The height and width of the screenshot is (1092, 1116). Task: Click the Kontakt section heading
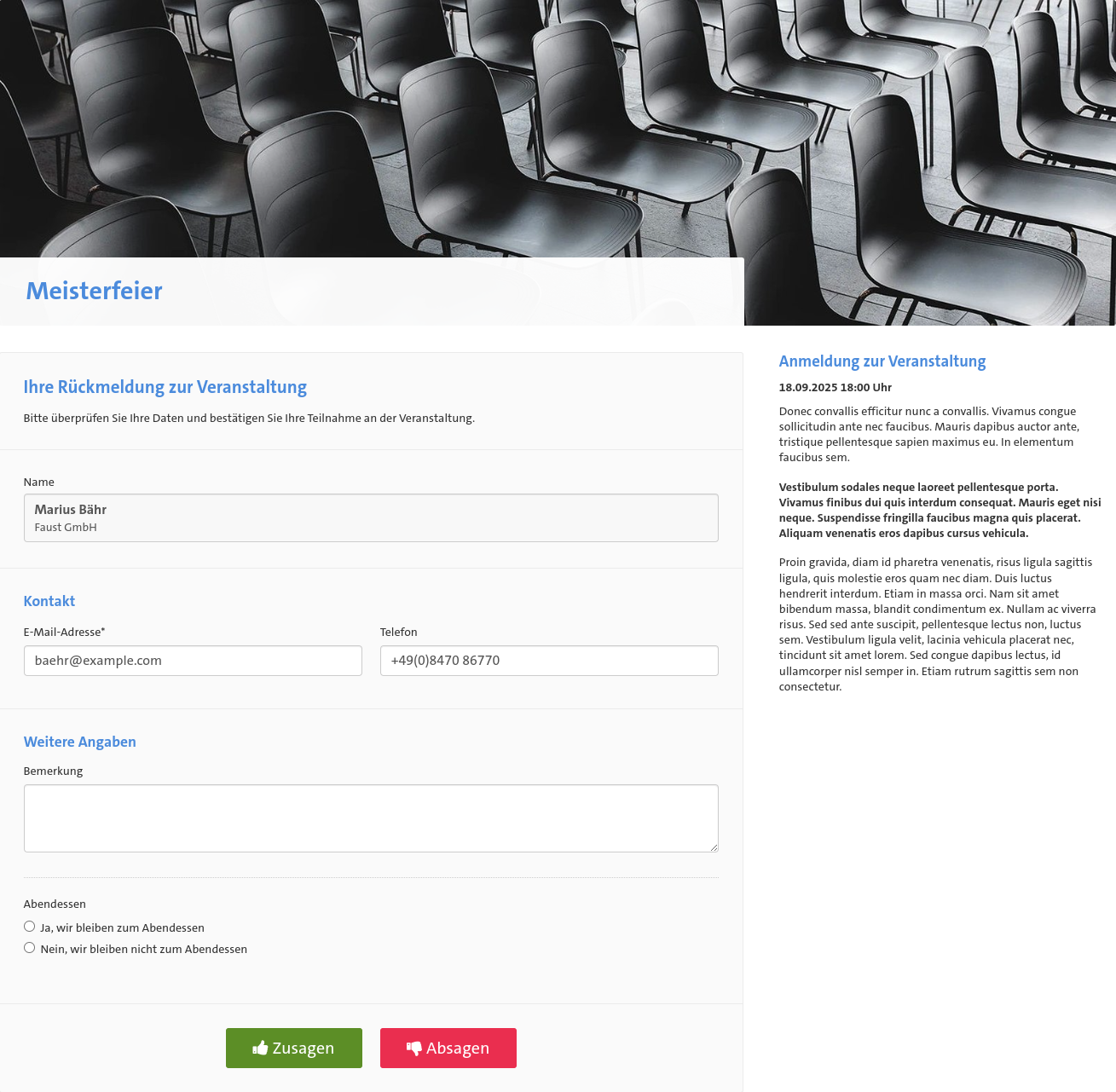(x=49, y=601)
